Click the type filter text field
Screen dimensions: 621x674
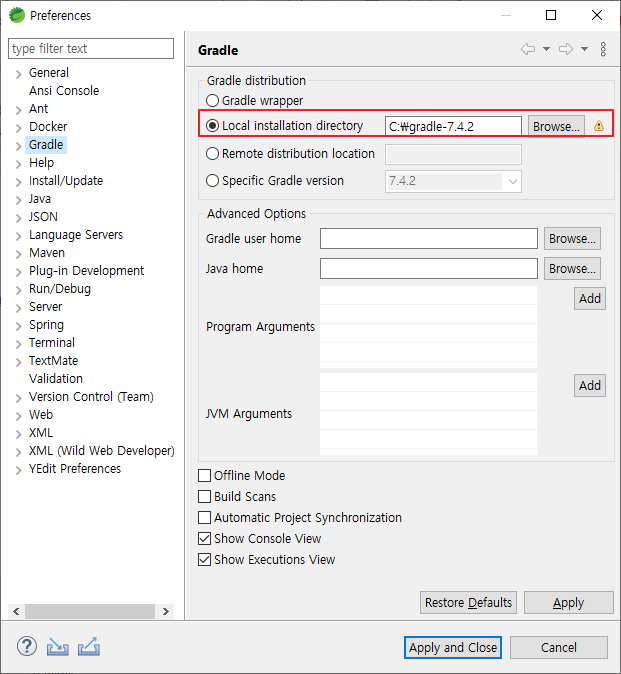[91, 49]
